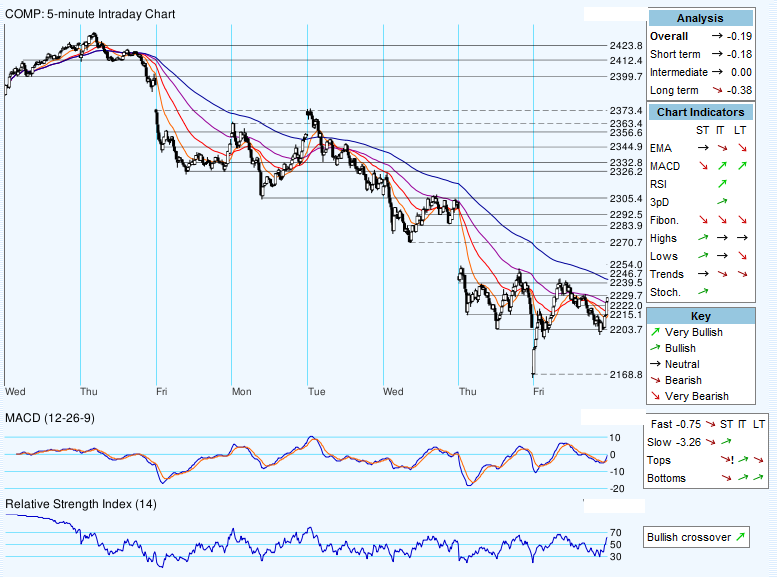
Task: Click the EMA short-term (ST) neutral arrow
Action: coord(703,148)
